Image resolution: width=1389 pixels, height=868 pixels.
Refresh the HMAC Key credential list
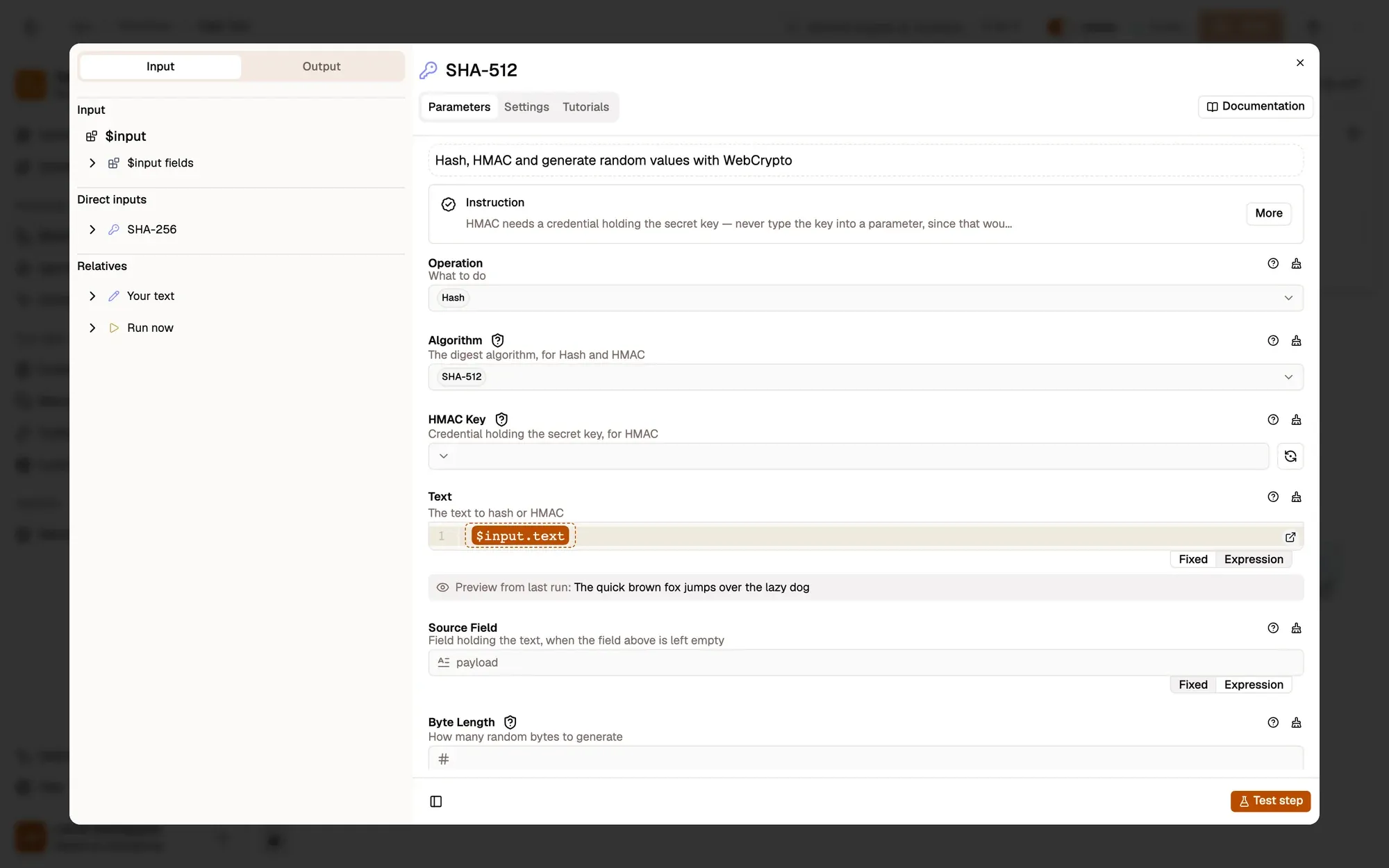click(1290, 456)
